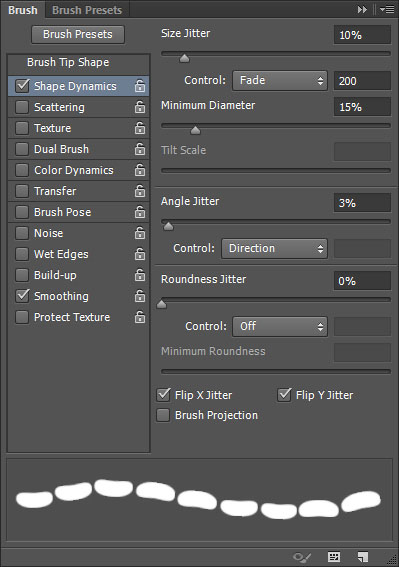Click the lock icon next to Texture

coord(140,128)
